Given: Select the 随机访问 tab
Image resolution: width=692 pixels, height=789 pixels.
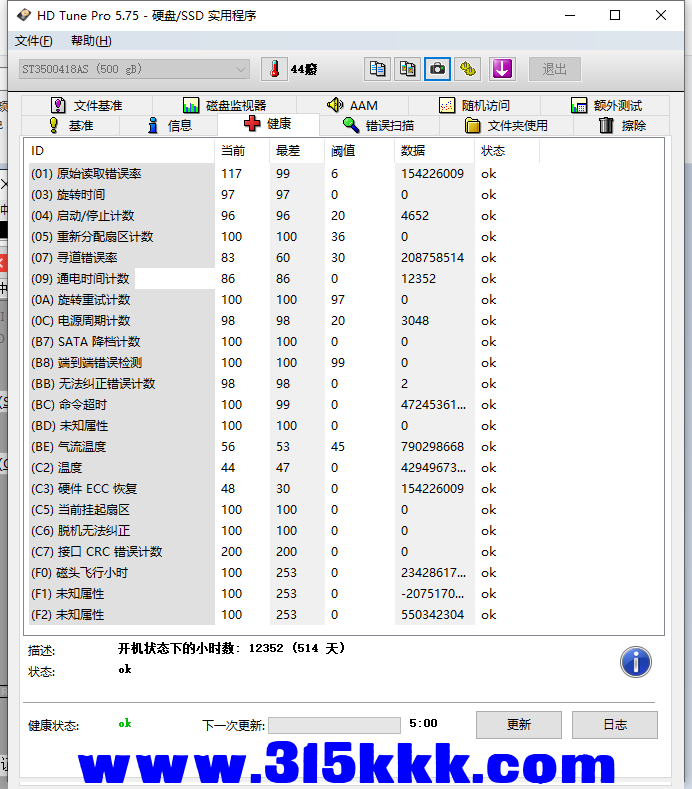Looking at the screenshot, I should [474, 105].
